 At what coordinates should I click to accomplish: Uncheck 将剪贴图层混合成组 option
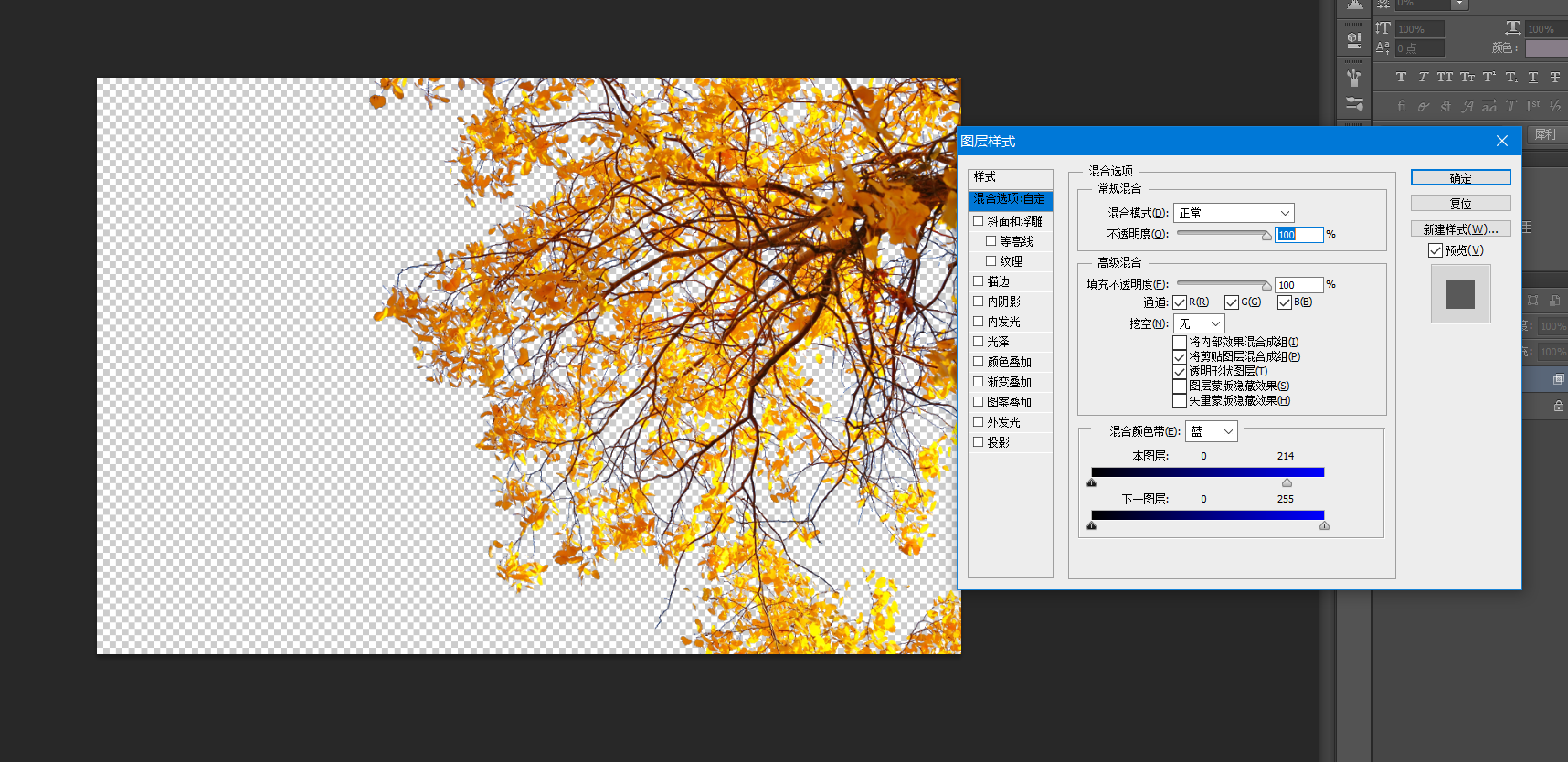[1180, 357]
